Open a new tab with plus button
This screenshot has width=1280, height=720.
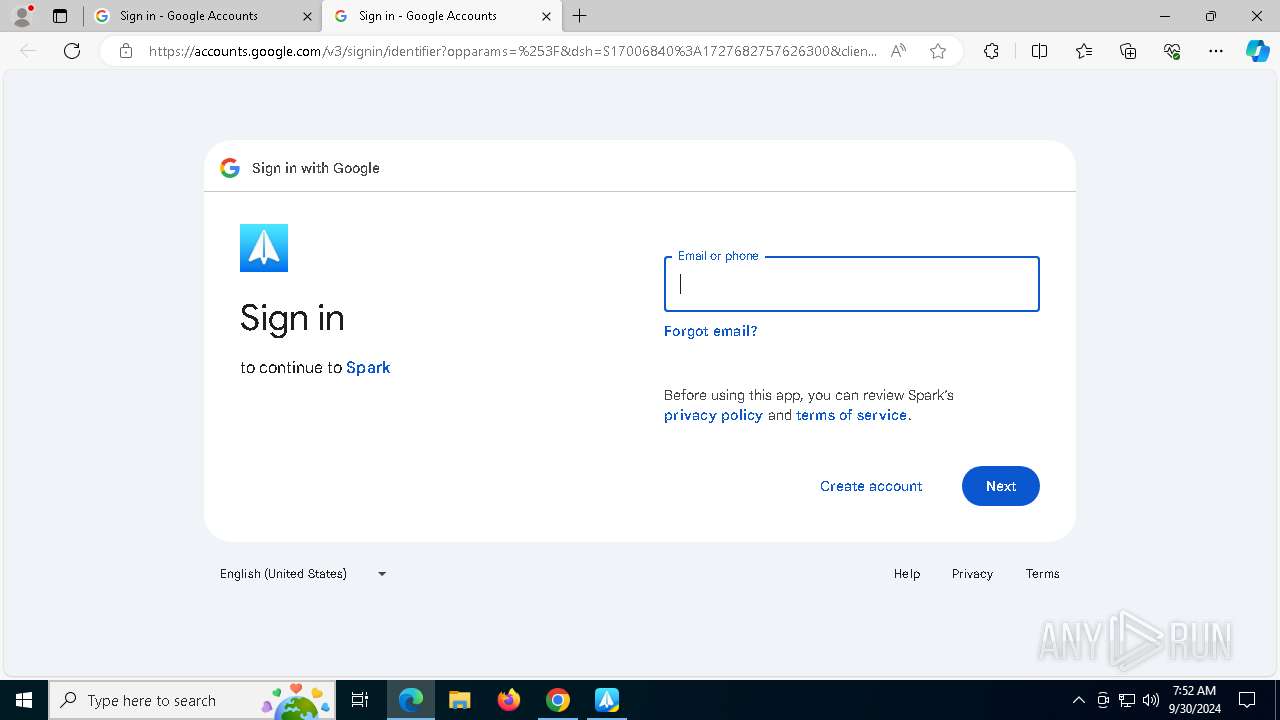coord(580,16)
